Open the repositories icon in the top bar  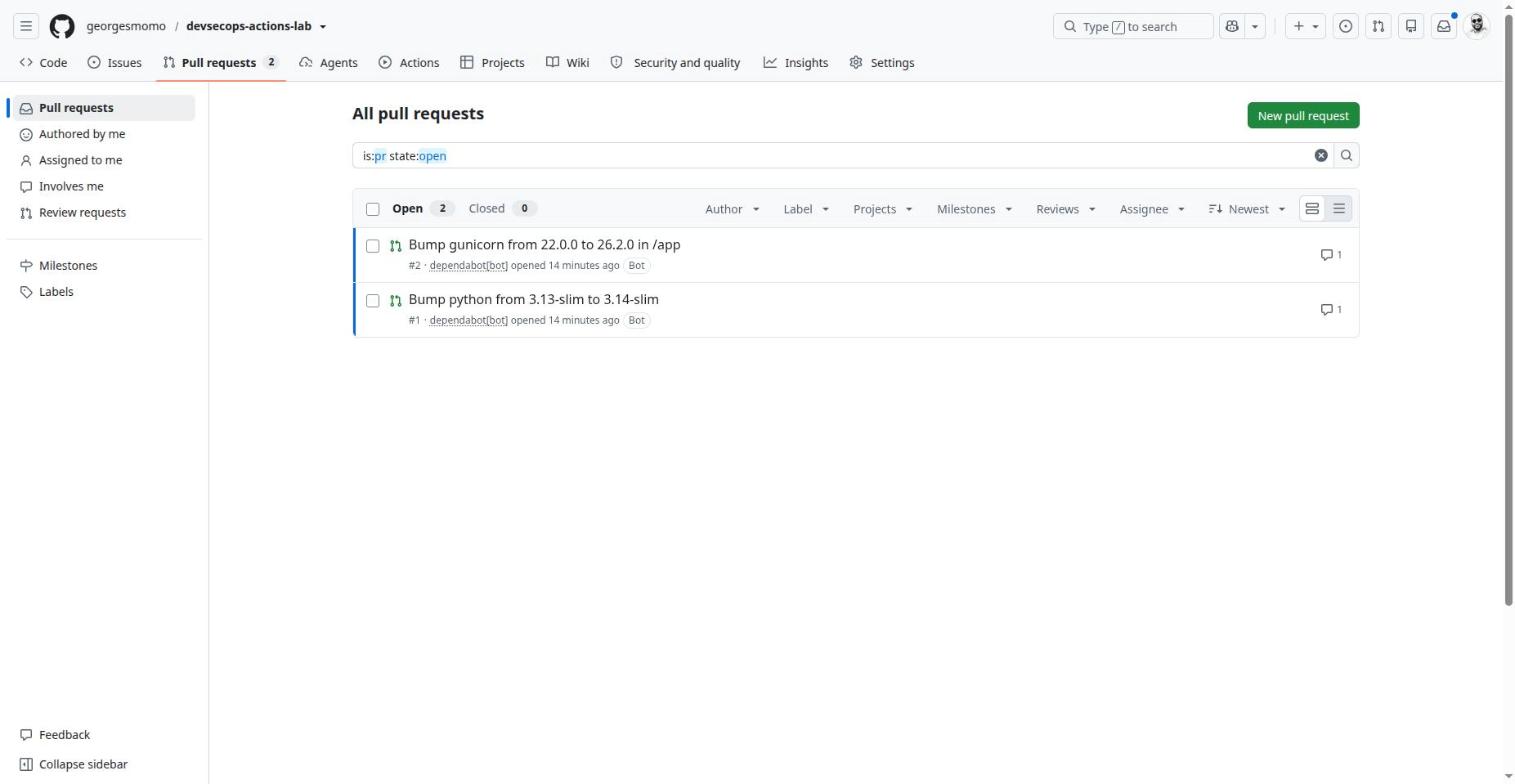point(1411,26)
